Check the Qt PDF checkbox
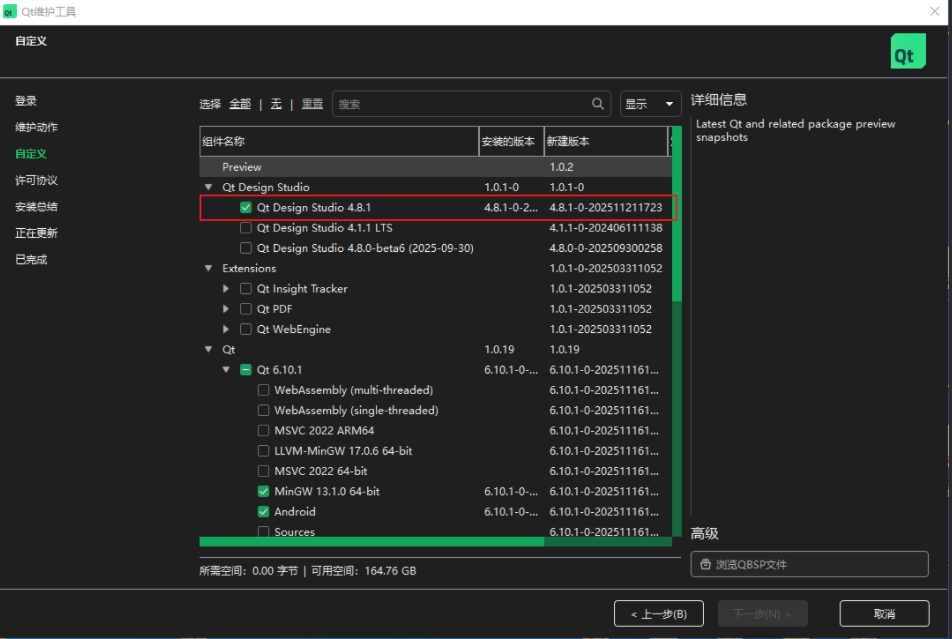 (x=245, y=309)
